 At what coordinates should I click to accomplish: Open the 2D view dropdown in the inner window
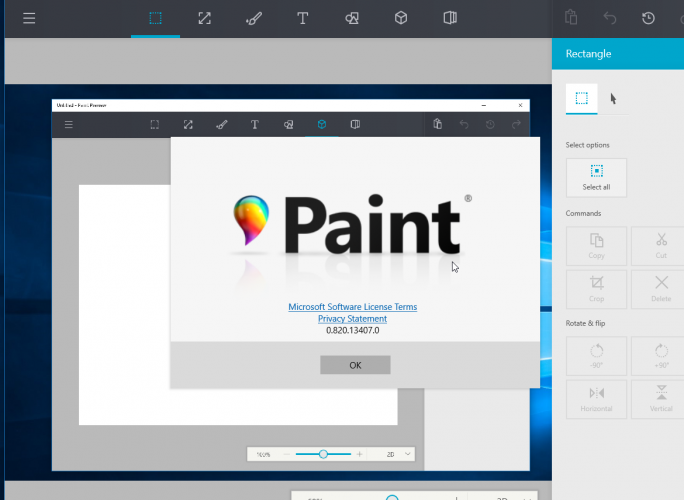[398, 454]
